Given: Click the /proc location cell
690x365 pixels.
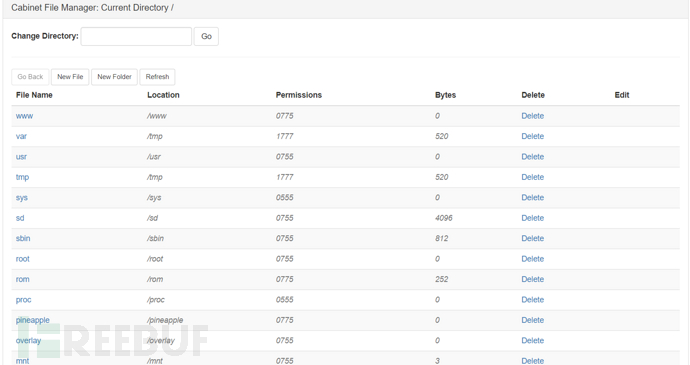Looking at the screenshot, I should [x=156, y=300].
